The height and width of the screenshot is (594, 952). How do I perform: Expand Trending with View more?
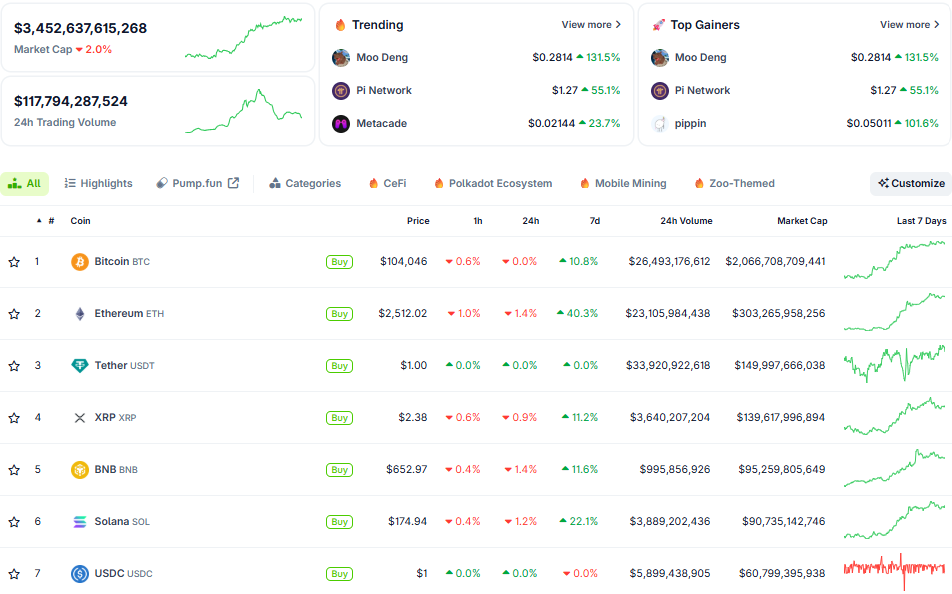pyautogui.click(x=591, y=25)
